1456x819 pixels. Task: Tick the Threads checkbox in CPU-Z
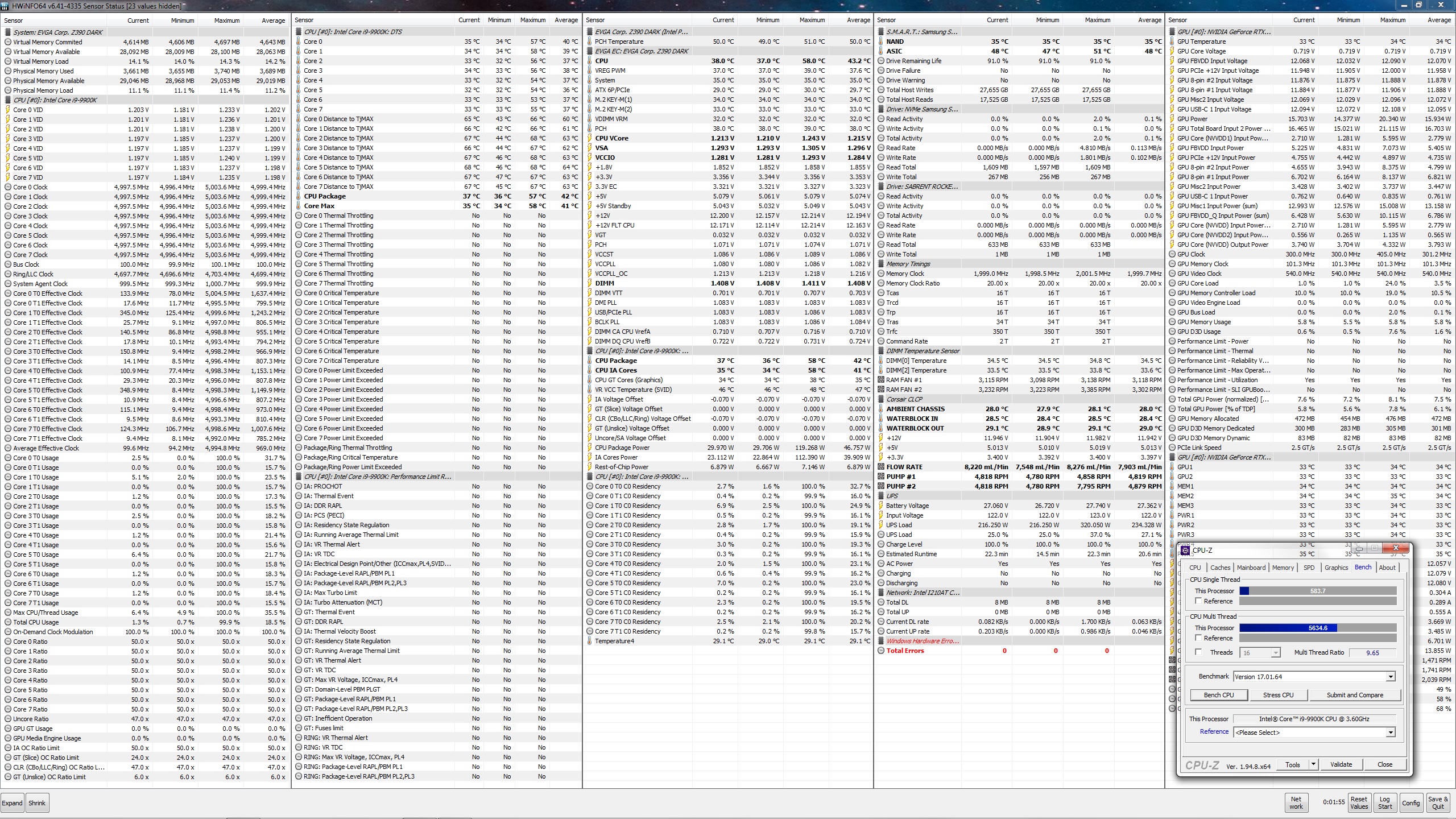click(x=1198, y=652)
